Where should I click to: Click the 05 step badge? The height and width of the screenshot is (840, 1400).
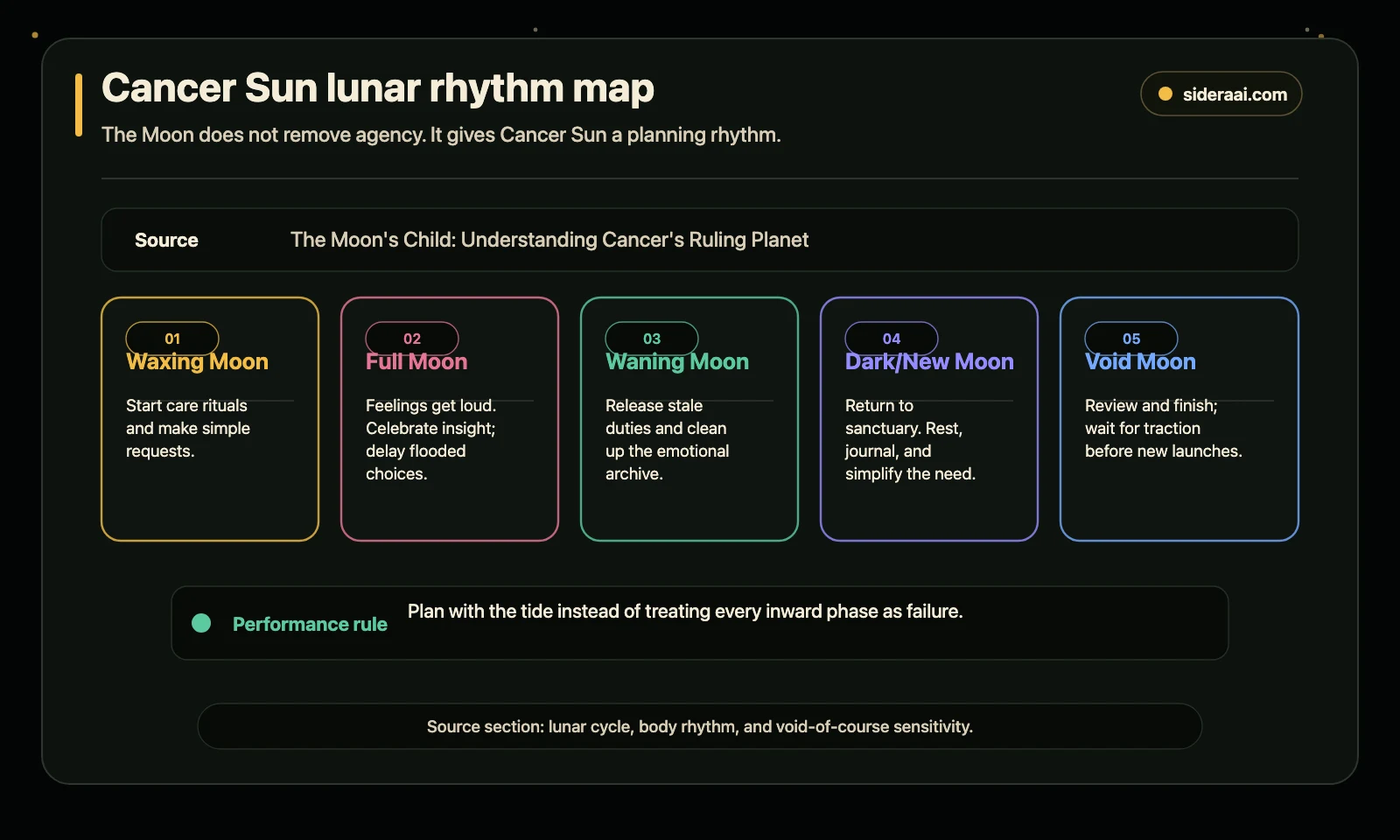point(1131,339)
